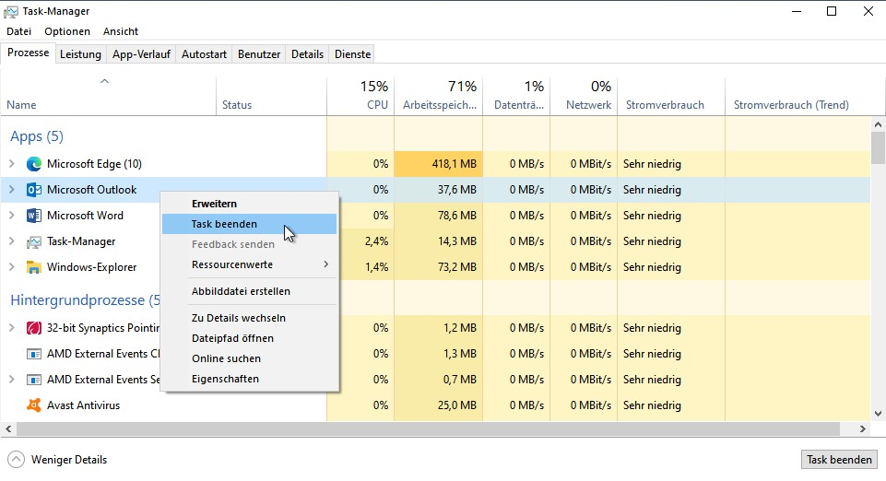
Task: Choose Erweitern in the context menu
Action: point(249,203)
